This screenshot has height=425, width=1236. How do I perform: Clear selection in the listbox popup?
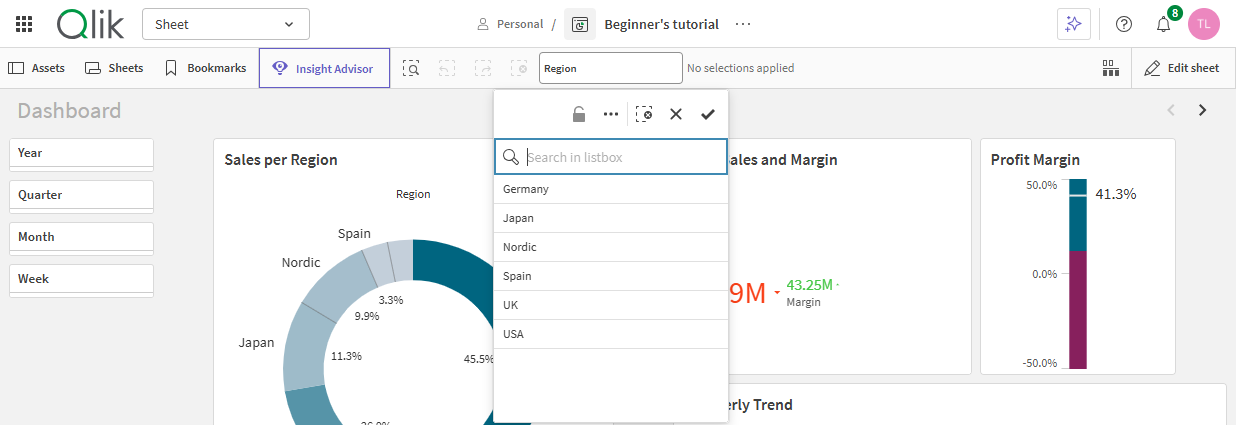(644, 114)
